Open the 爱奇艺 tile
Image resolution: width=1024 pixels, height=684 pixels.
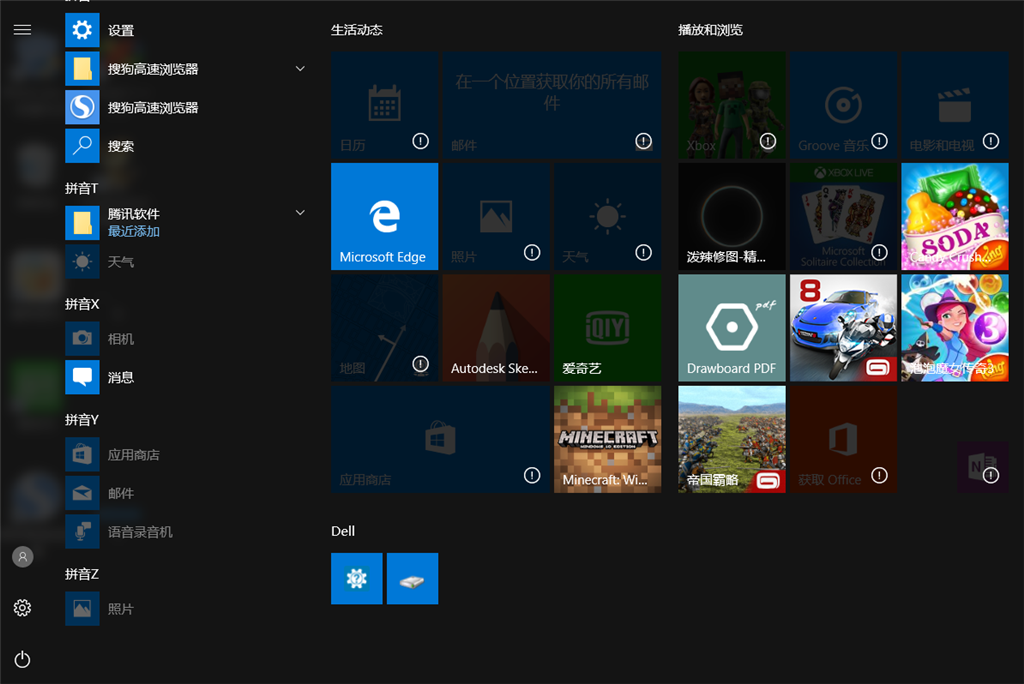point(607,328)
